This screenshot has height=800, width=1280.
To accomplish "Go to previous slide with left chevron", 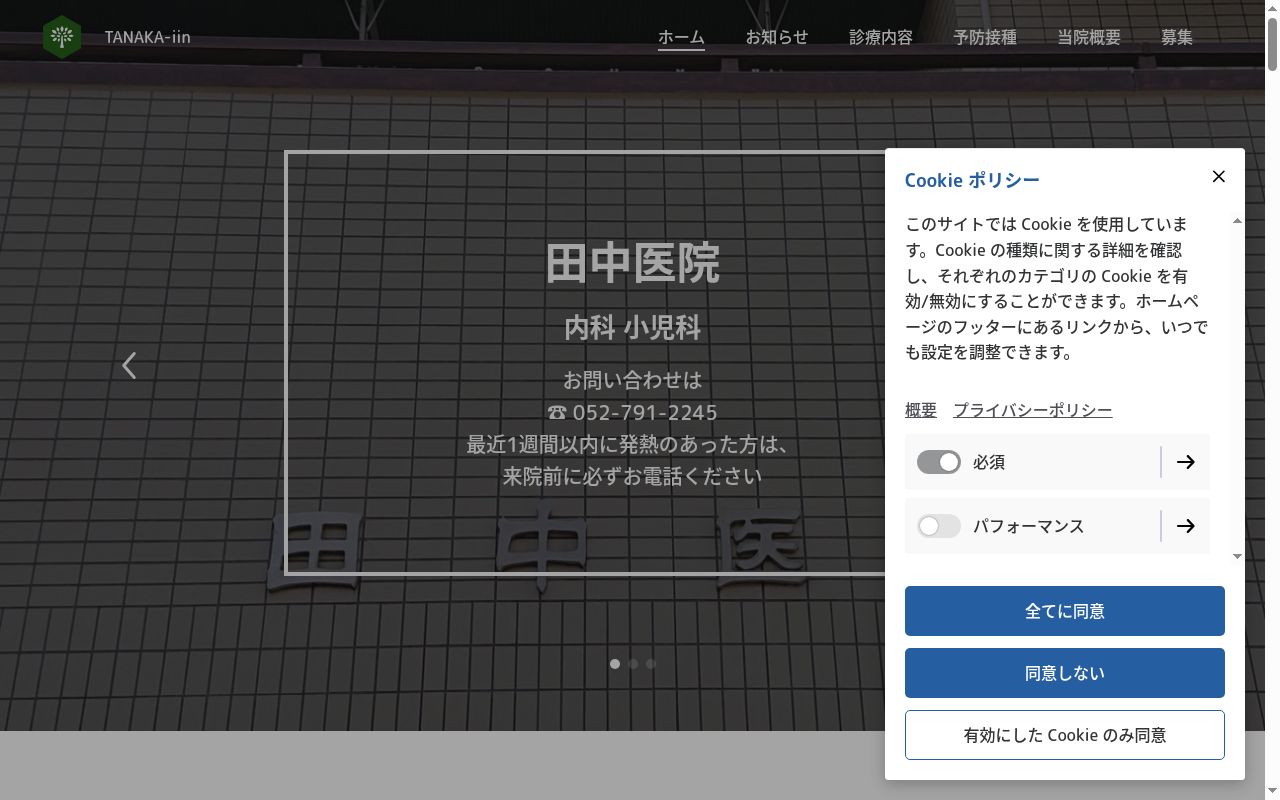I will tap(129, 365).
